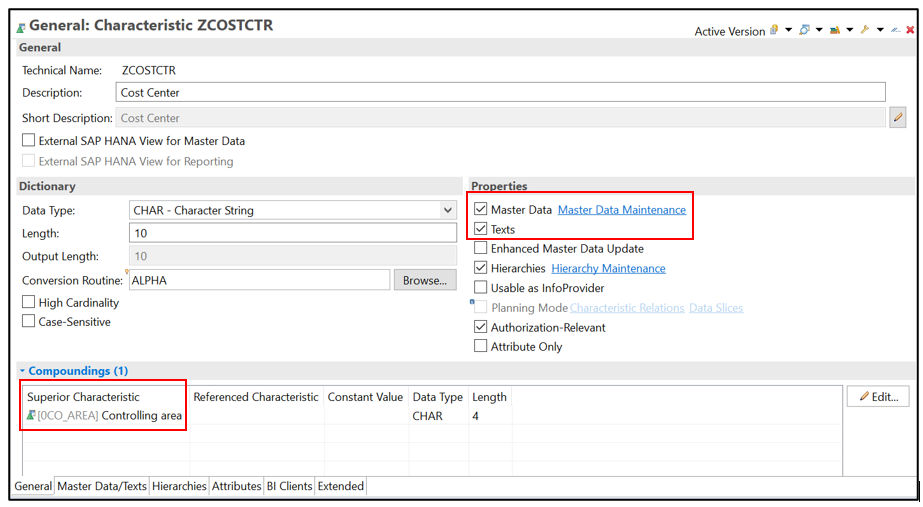The image size is (923, 507).
Task: Click the Referenced Characteristic column header
Action: pyautogui.click(x=255, y=397)
